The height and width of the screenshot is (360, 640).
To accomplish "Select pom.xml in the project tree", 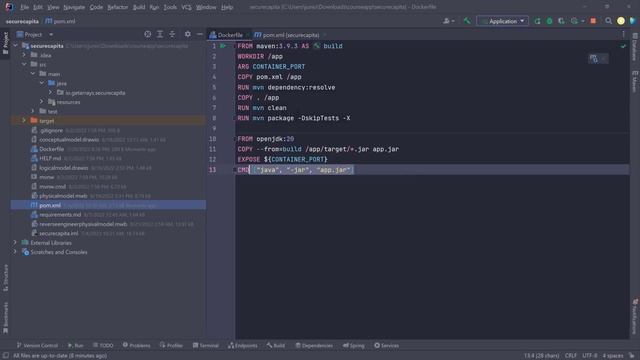I will tap(50, 205).
